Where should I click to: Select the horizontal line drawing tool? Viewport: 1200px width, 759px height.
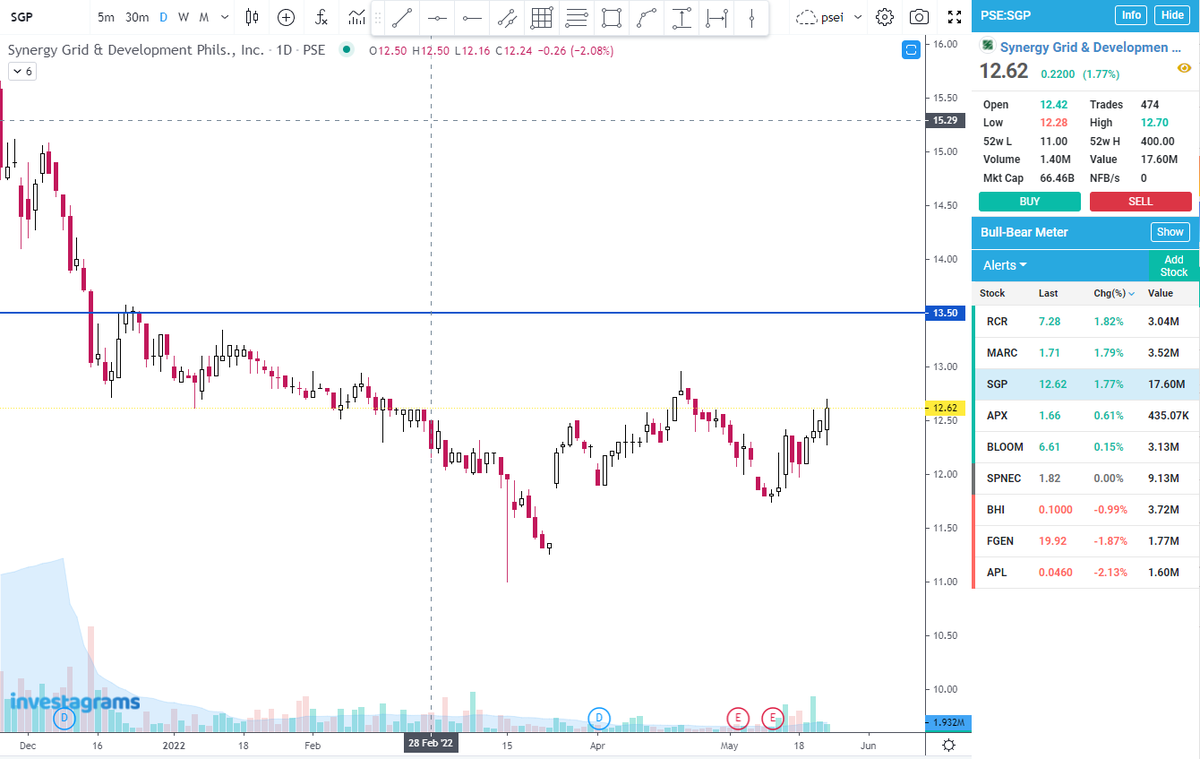(x=436, y=18)
